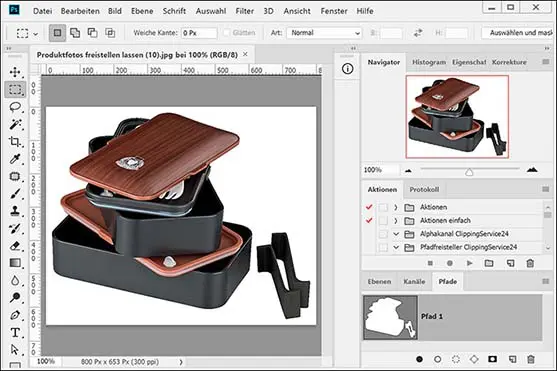
Task: Switch to the Histogram tab
Action: point(429,62)
